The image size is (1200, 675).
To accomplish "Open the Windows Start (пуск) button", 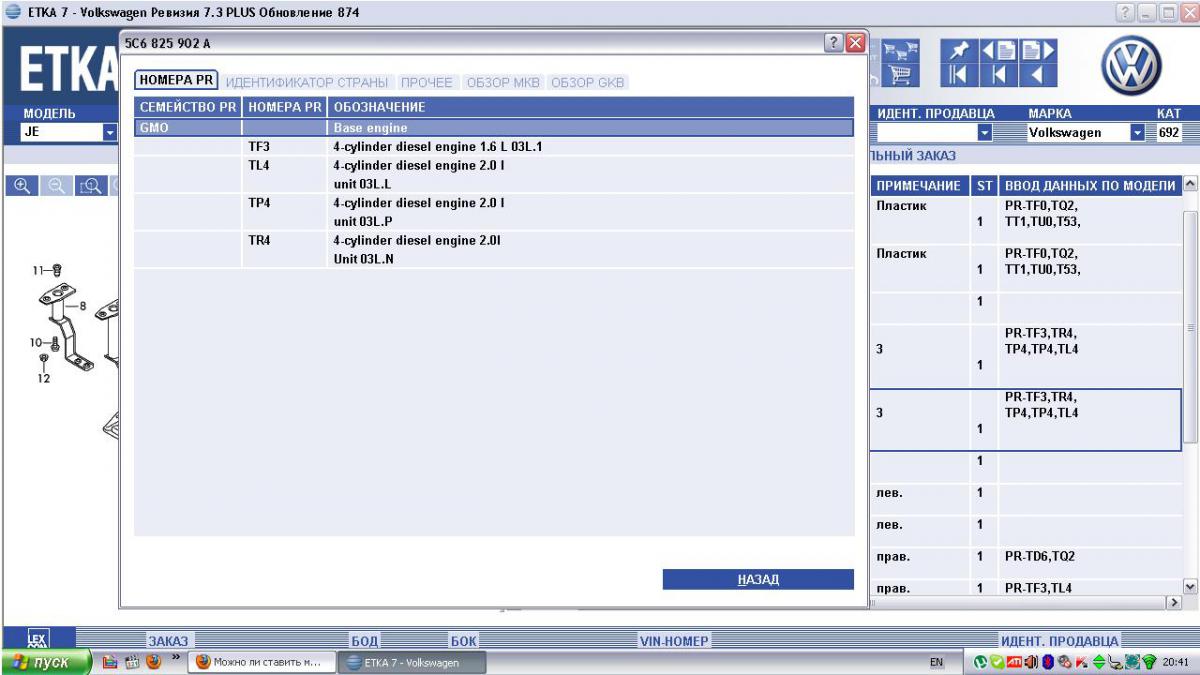I will 46,662.
